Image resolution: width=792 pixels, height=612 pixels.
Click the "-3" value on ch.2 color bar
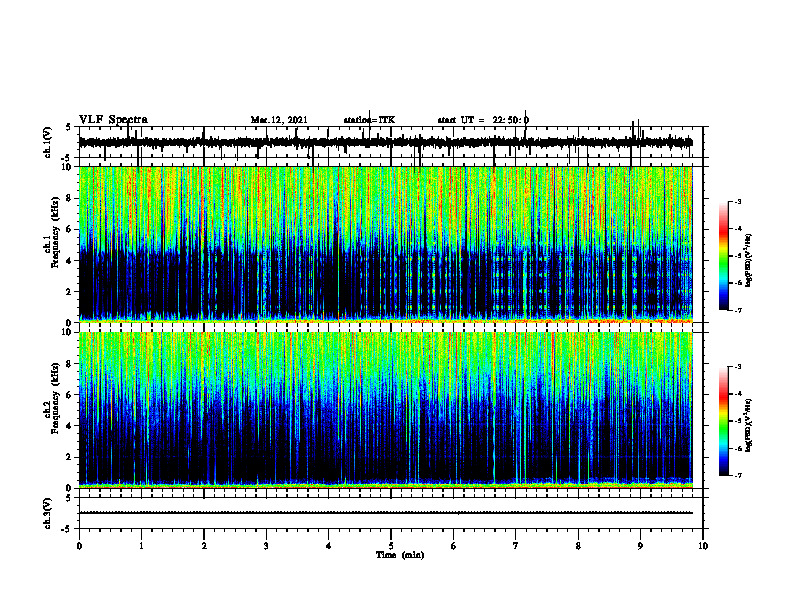point(737,367)
